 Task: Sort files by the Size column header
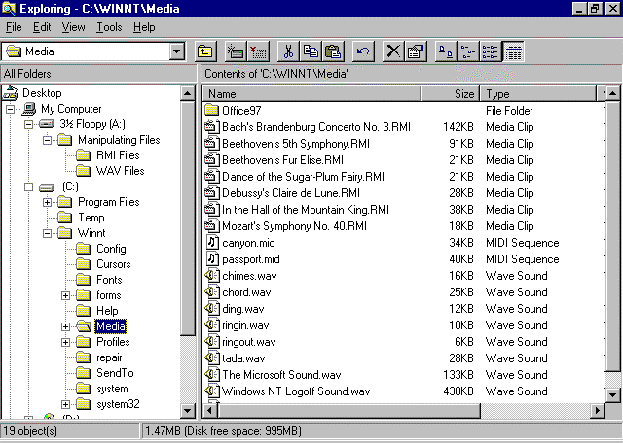coord(454,93)
